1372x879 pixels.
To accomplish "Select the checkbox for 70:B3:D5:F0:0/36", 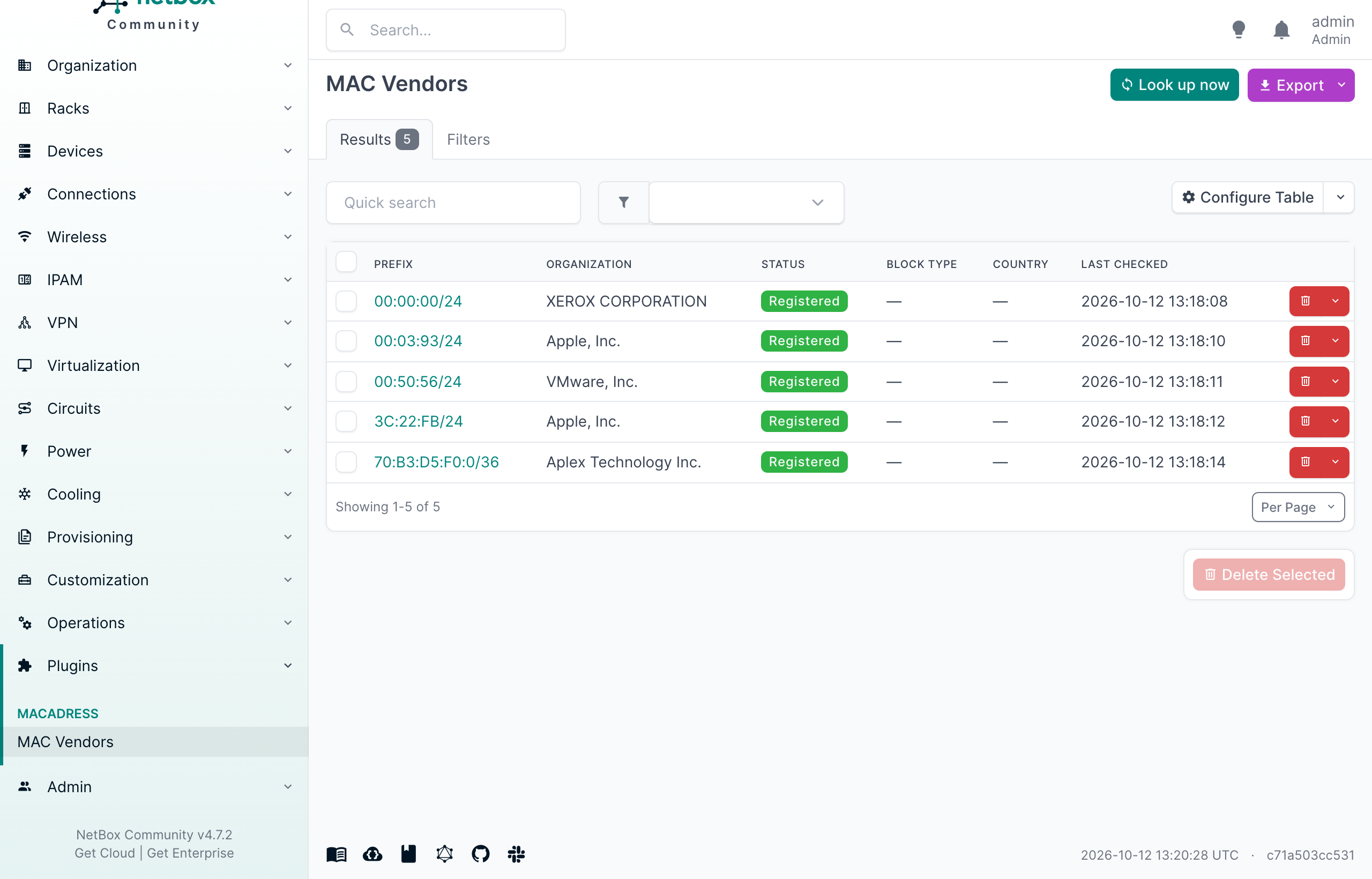I will tap(346, 462).
